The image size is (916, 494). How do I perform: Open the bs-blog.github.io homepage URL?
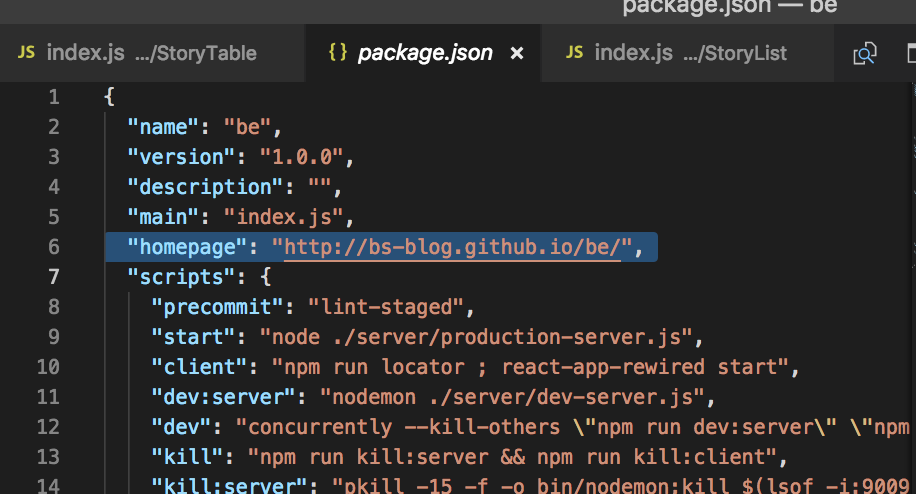(450, 247)
